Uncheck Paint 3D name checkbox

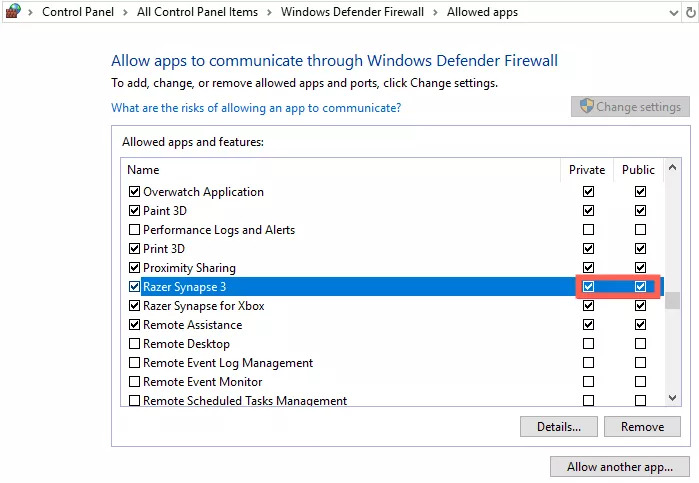[x=134, y=211]
